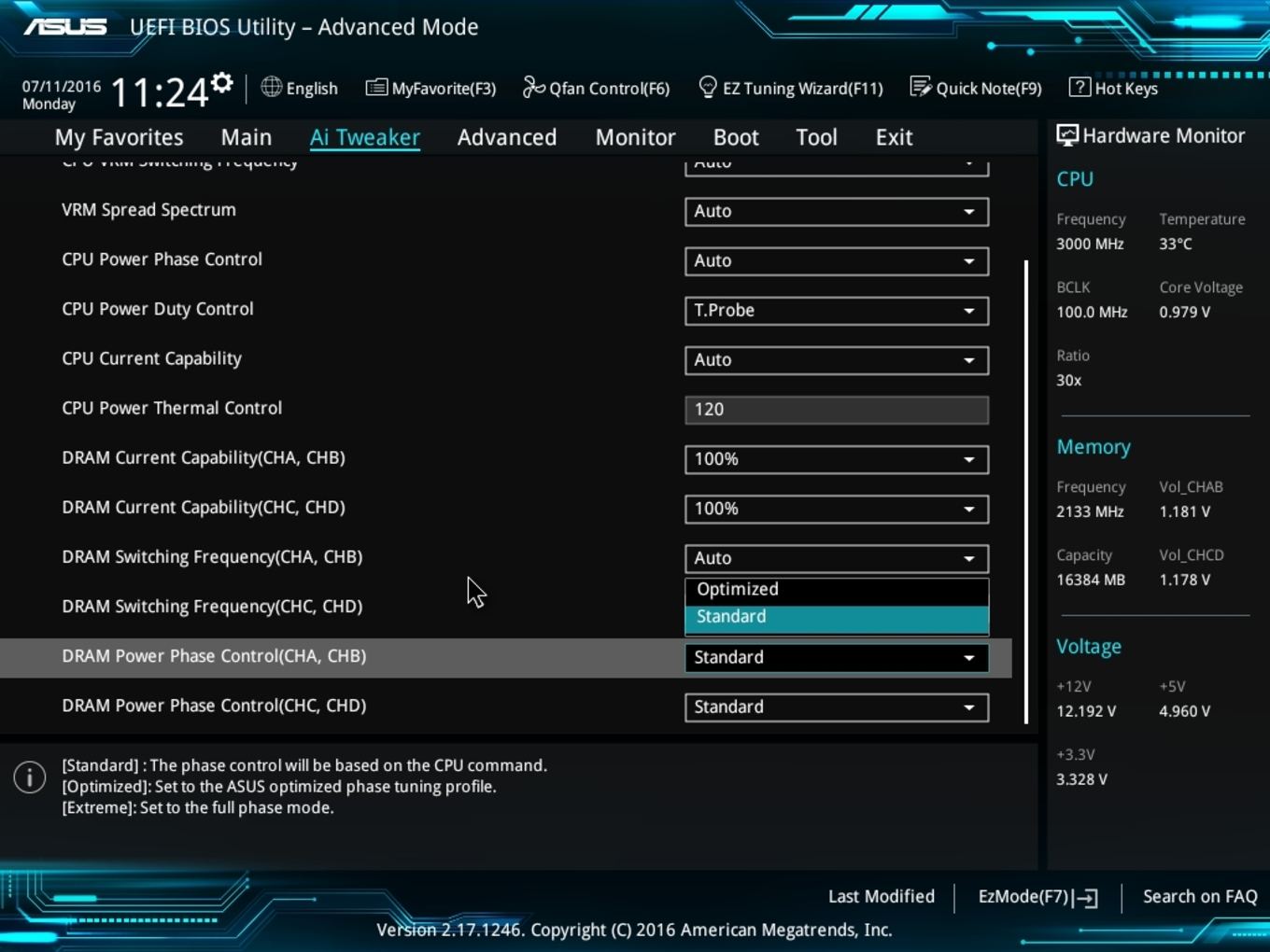The width and height of the screenshot is (1270, 952).
Task: Open DRAM Current Capability(CHC, CHD) dropdown
Action: [x=837, y=508]
